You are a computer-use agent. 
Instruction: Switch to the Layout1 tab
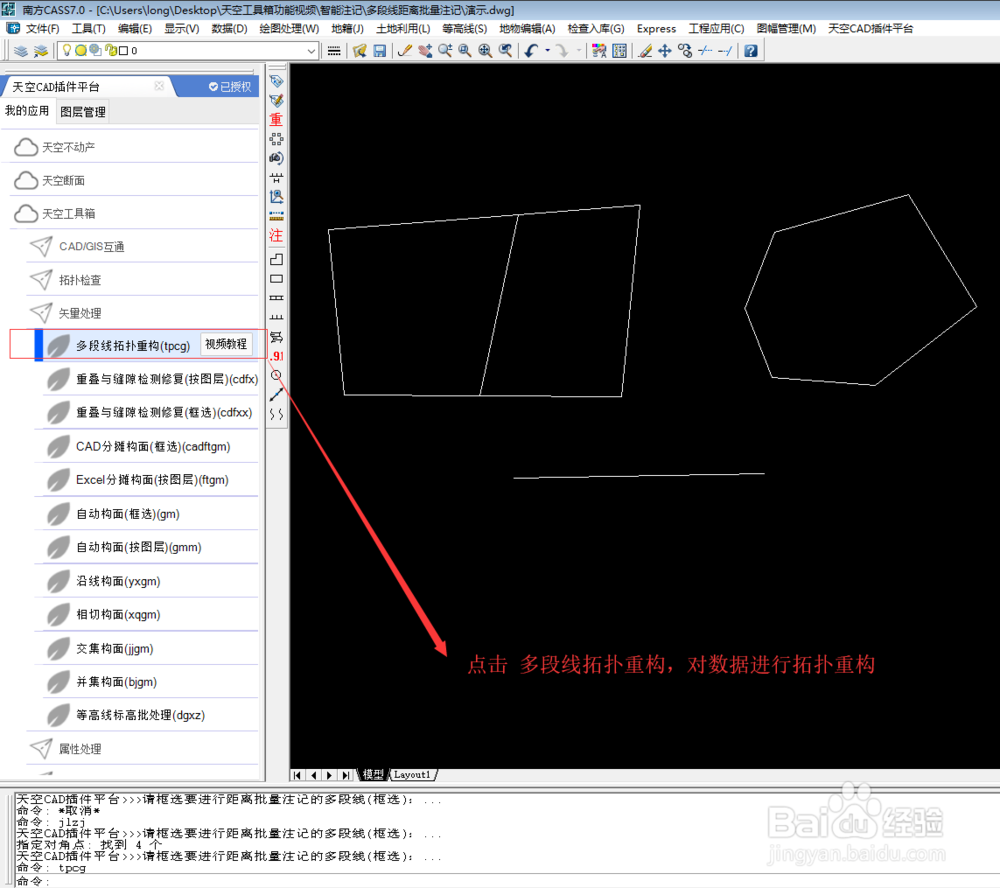tap(413, 774)
